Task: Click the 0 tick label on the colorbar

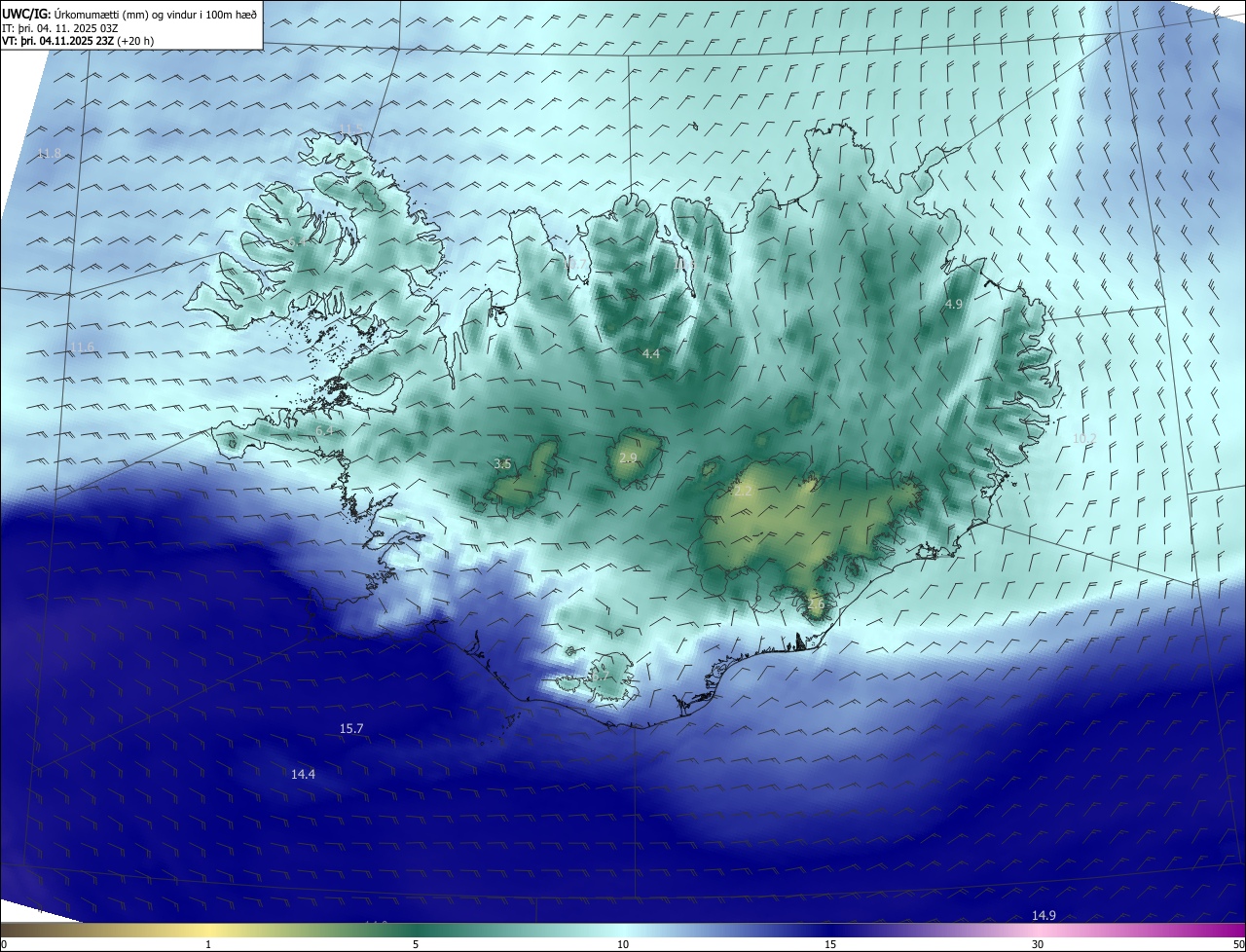Action: (x=4, y=944)
